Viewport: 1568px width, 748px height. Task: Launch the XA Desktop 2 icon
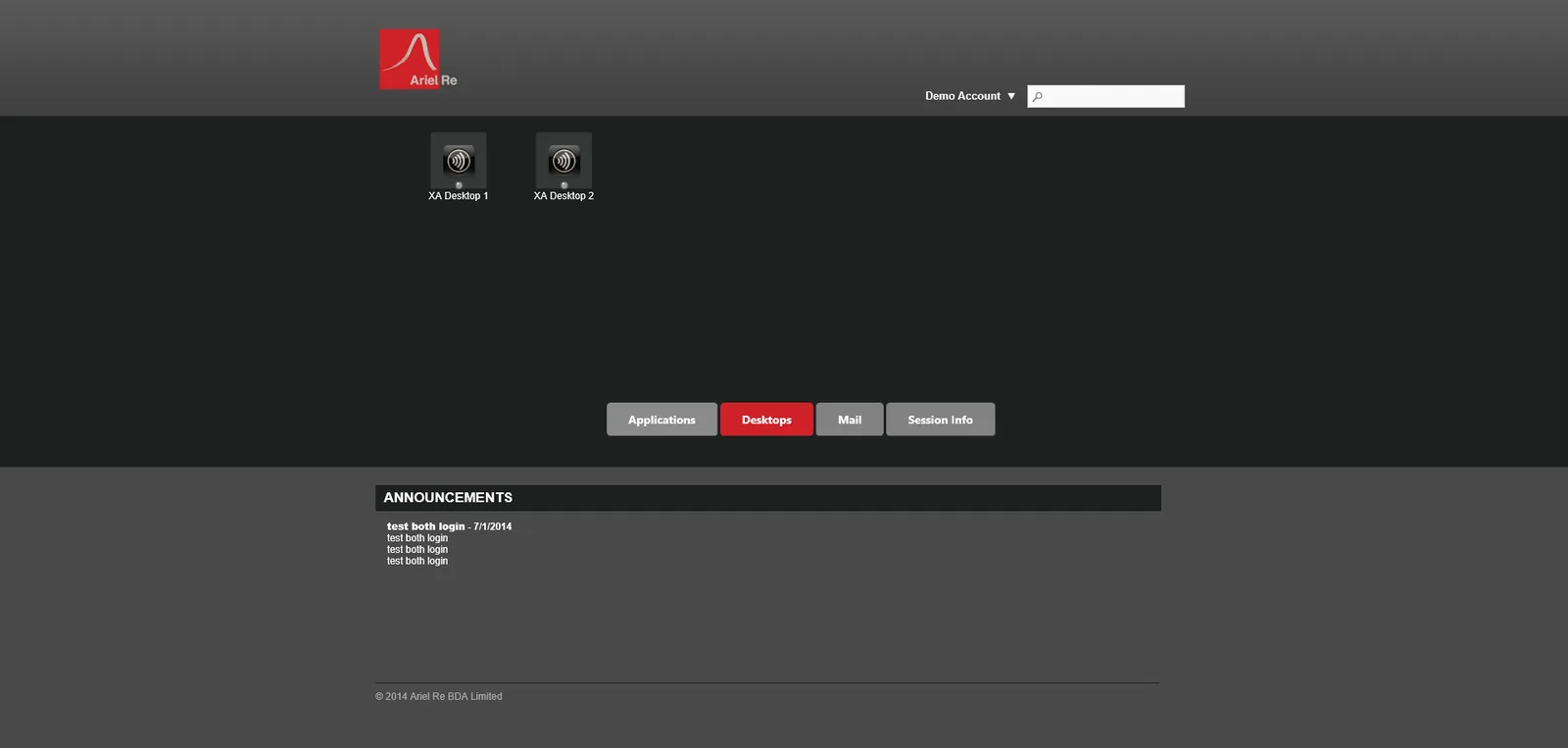pos(563,160)
